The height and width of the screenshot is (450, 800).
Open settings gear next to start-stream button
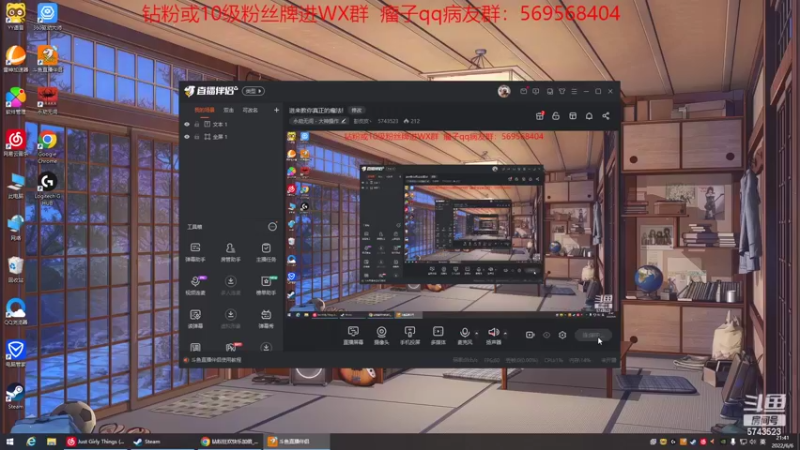click(x=562, y=335)
